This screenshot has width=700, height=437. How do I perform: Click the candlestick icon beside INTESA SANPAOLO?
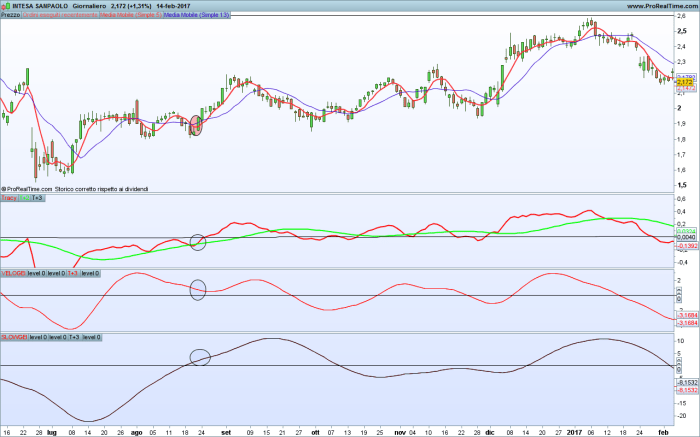click(x=5, y=5)
